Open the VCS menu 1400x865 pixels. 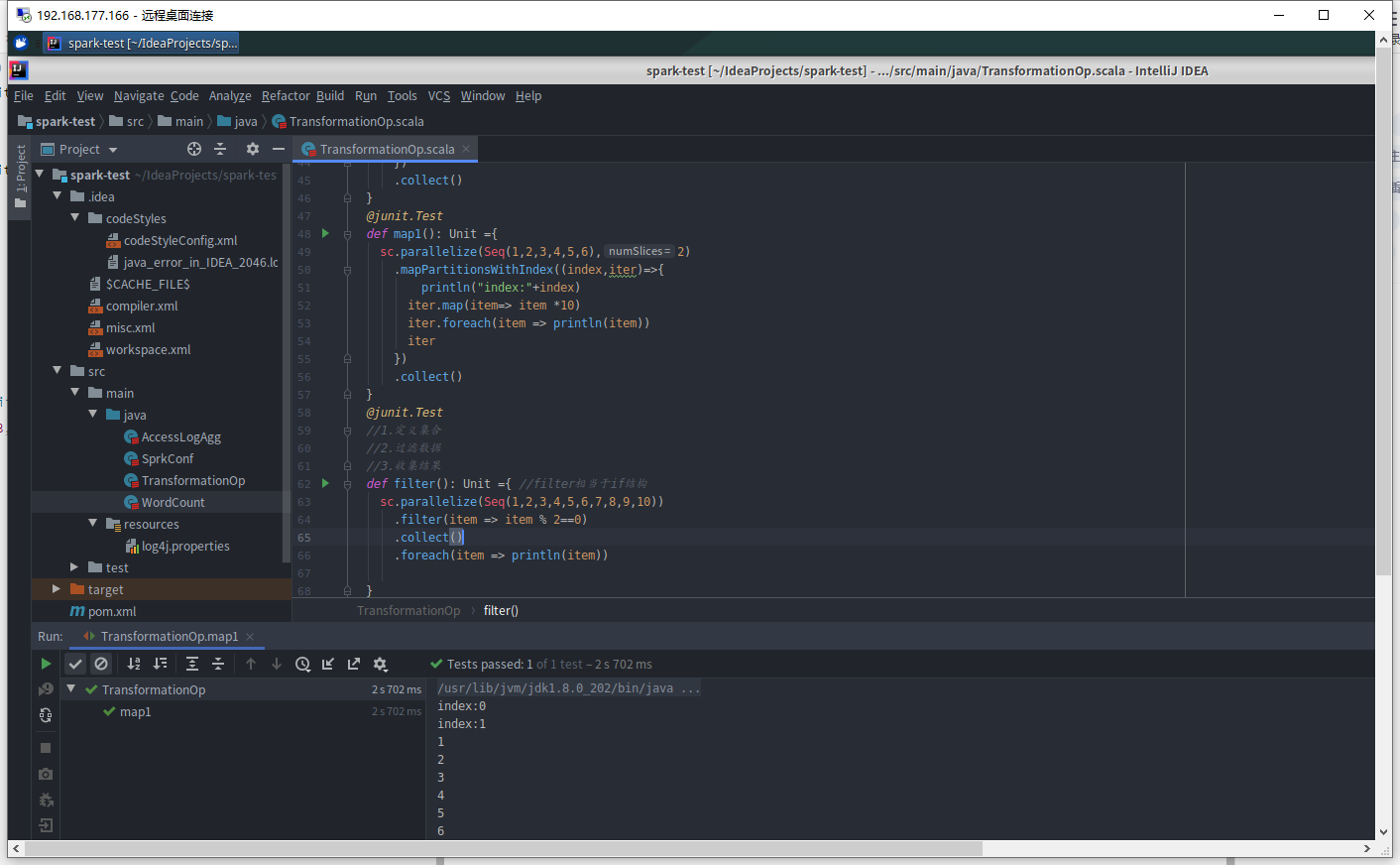(439, 96)
